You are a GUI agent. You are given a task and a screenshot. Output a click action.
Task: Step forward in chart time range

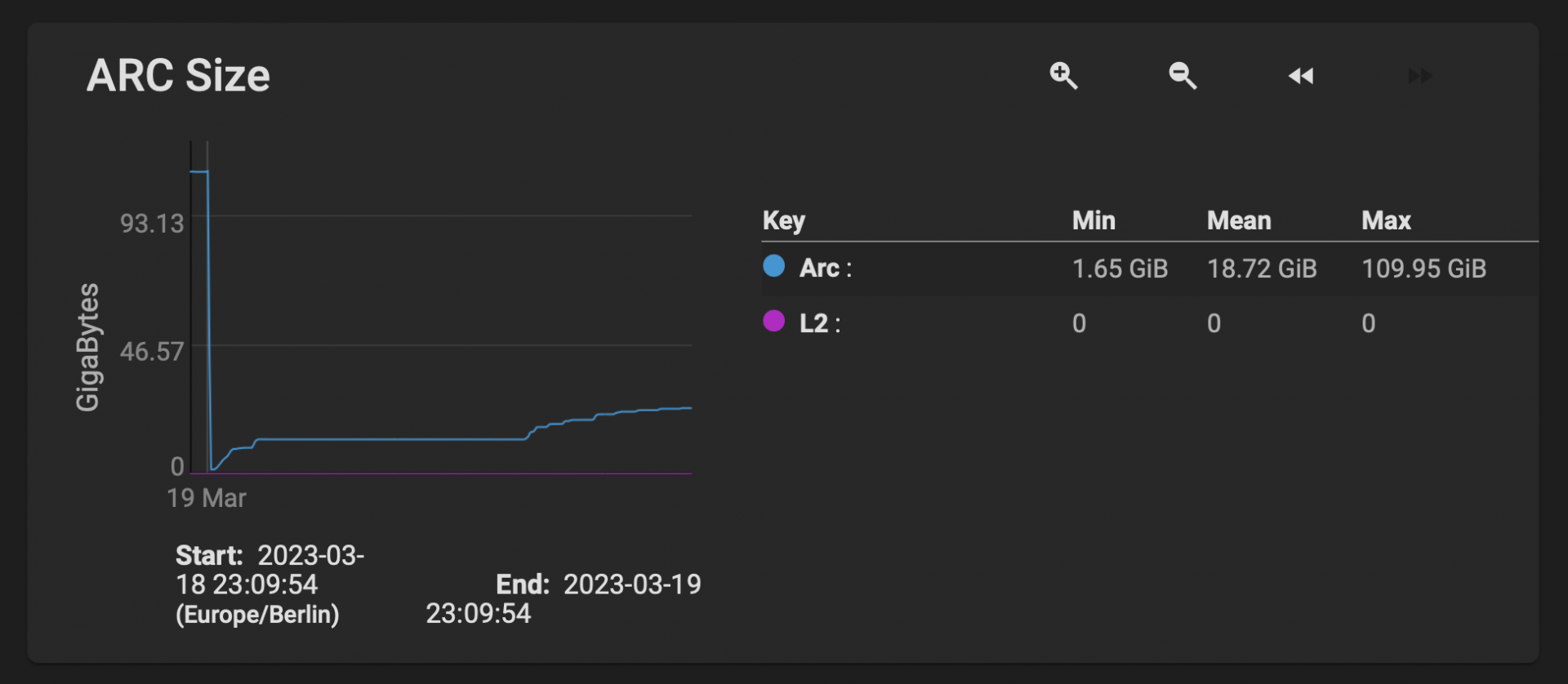1419,76
